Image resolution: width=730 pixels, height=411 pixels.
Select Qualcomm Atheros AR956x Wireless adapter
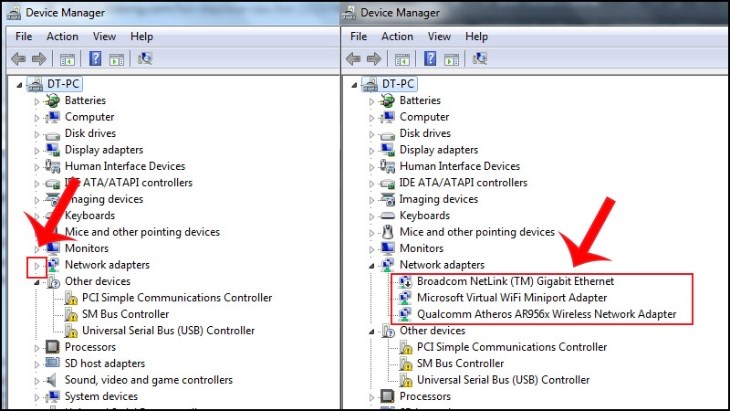546,314
